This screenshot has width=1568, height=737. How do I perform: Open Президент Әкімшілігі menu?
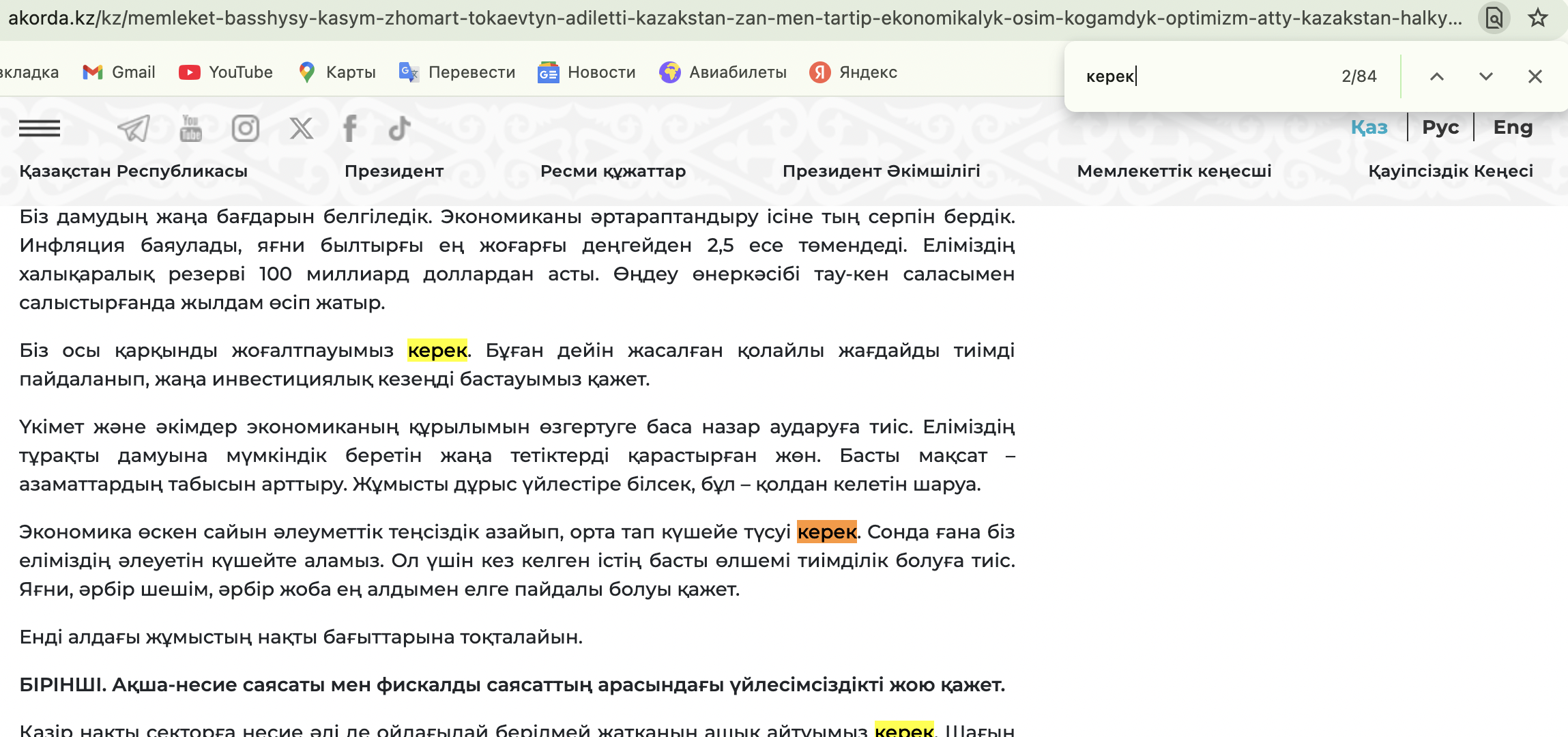coord(882,171)
